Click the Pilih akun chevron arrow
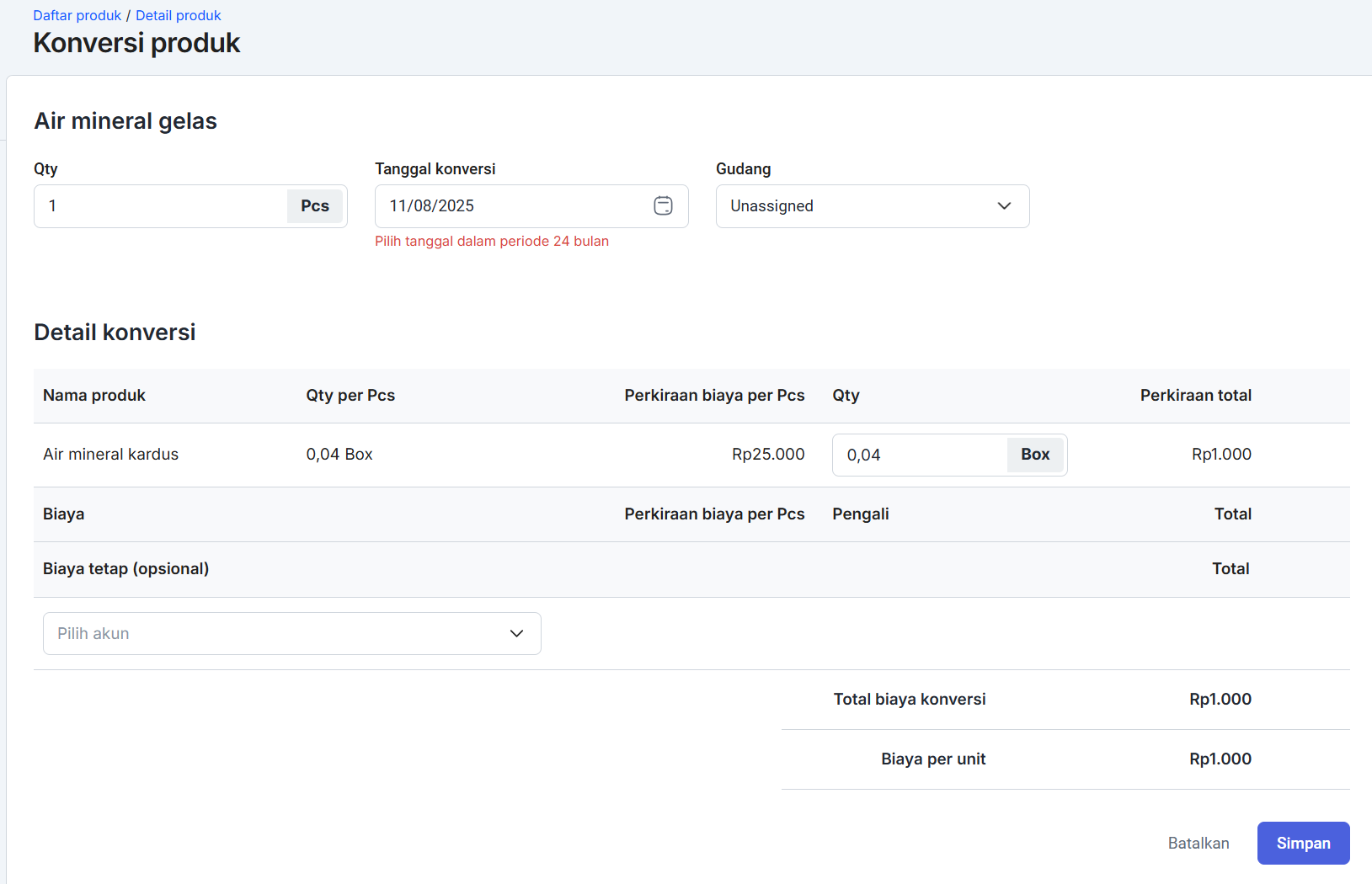1372x884 pixels. 516,634
